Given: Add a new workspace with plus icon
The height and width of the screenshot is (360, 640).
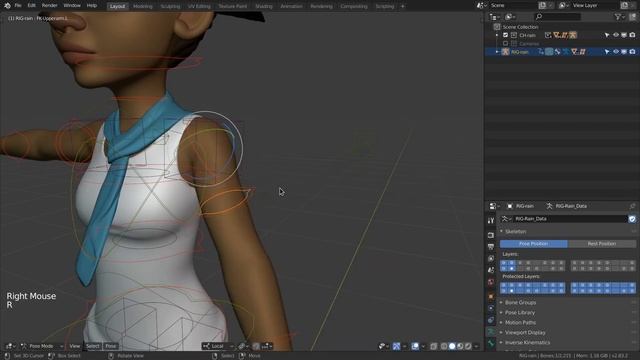Looking at the screenshot, I should tap(402, 6).
